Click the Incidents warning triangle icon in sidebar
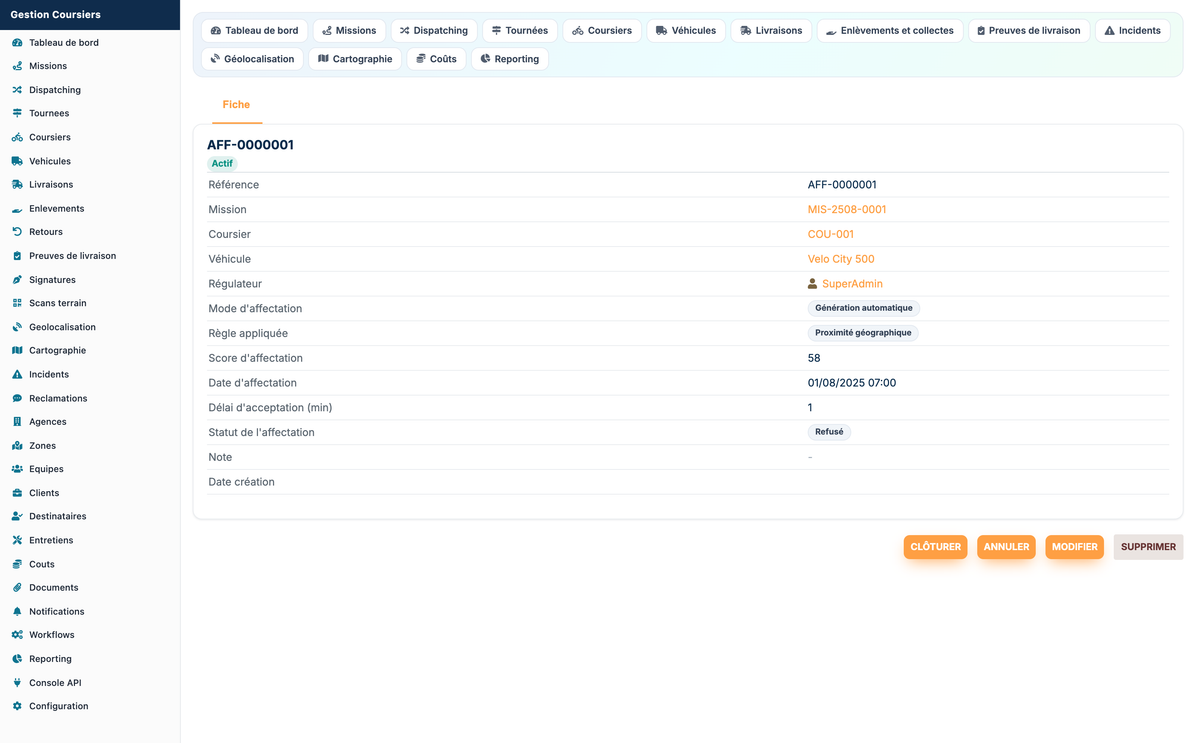 [x=17, y=375]
